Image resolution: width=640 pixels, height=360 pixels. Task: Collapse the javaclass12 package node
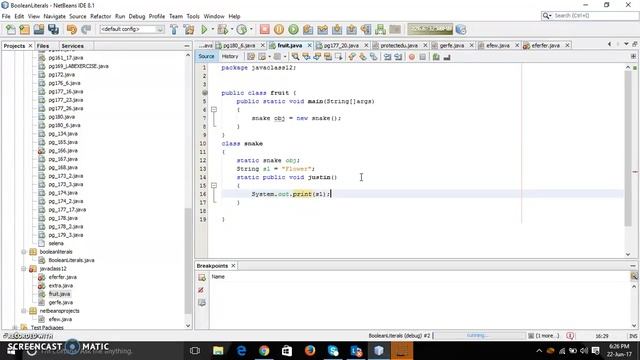[x=24, y=269]
